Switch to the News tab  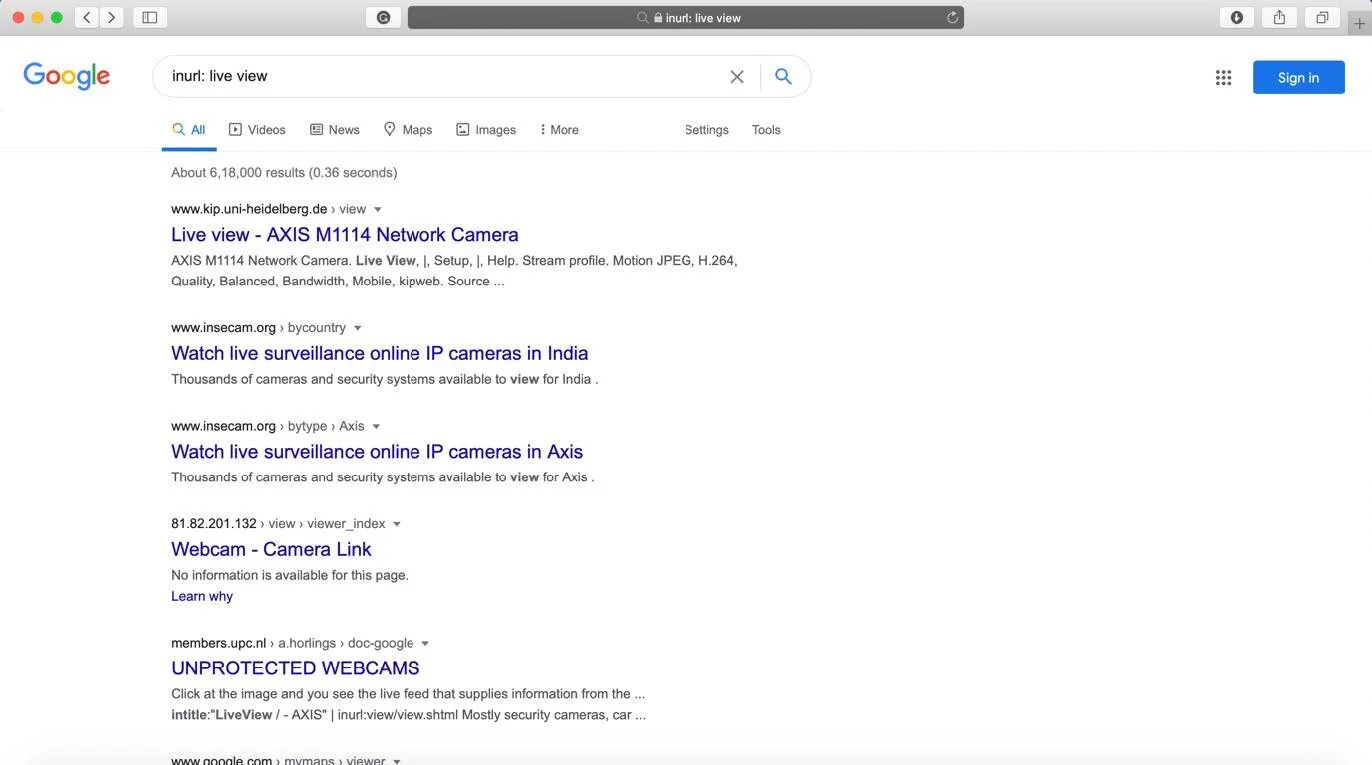(334, 130)
